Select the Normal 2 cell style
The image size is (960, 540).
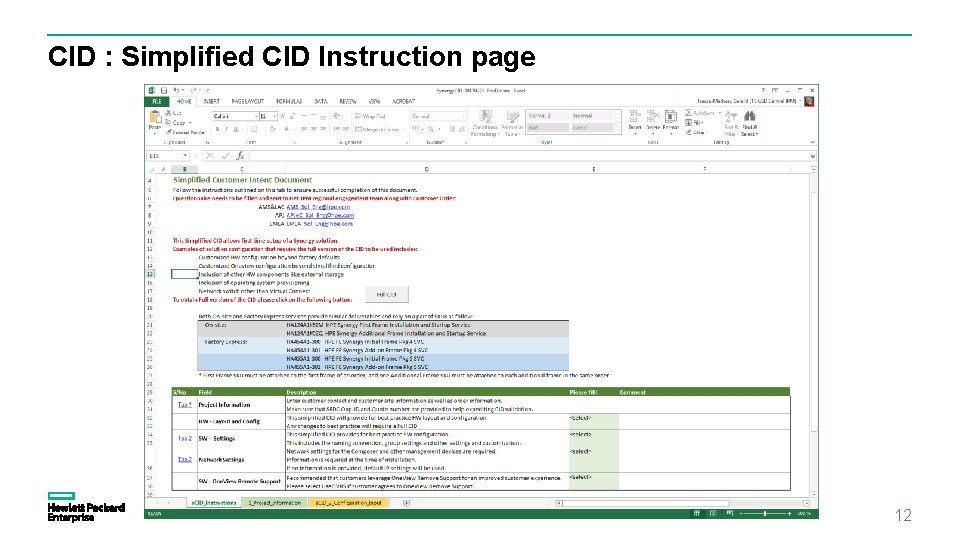(x=547, y=116)
